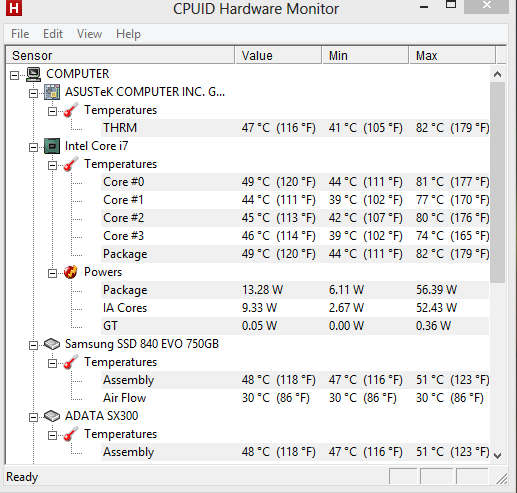This screenshot has height=493, width=517.
Task: Click the Samsung SSD 840 EVO 750GB label
Action: coord(142,344)
